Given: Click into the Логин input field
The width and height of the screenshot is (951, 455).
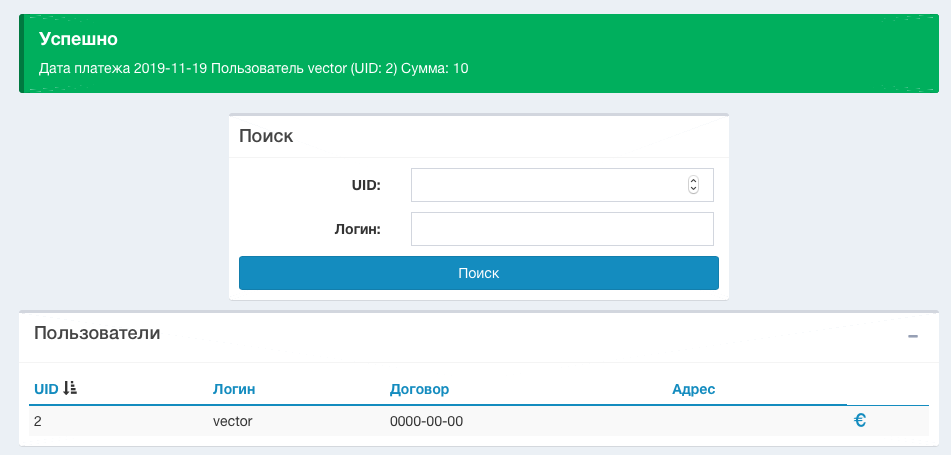Looking at the screenshot, I should point(562,229).
